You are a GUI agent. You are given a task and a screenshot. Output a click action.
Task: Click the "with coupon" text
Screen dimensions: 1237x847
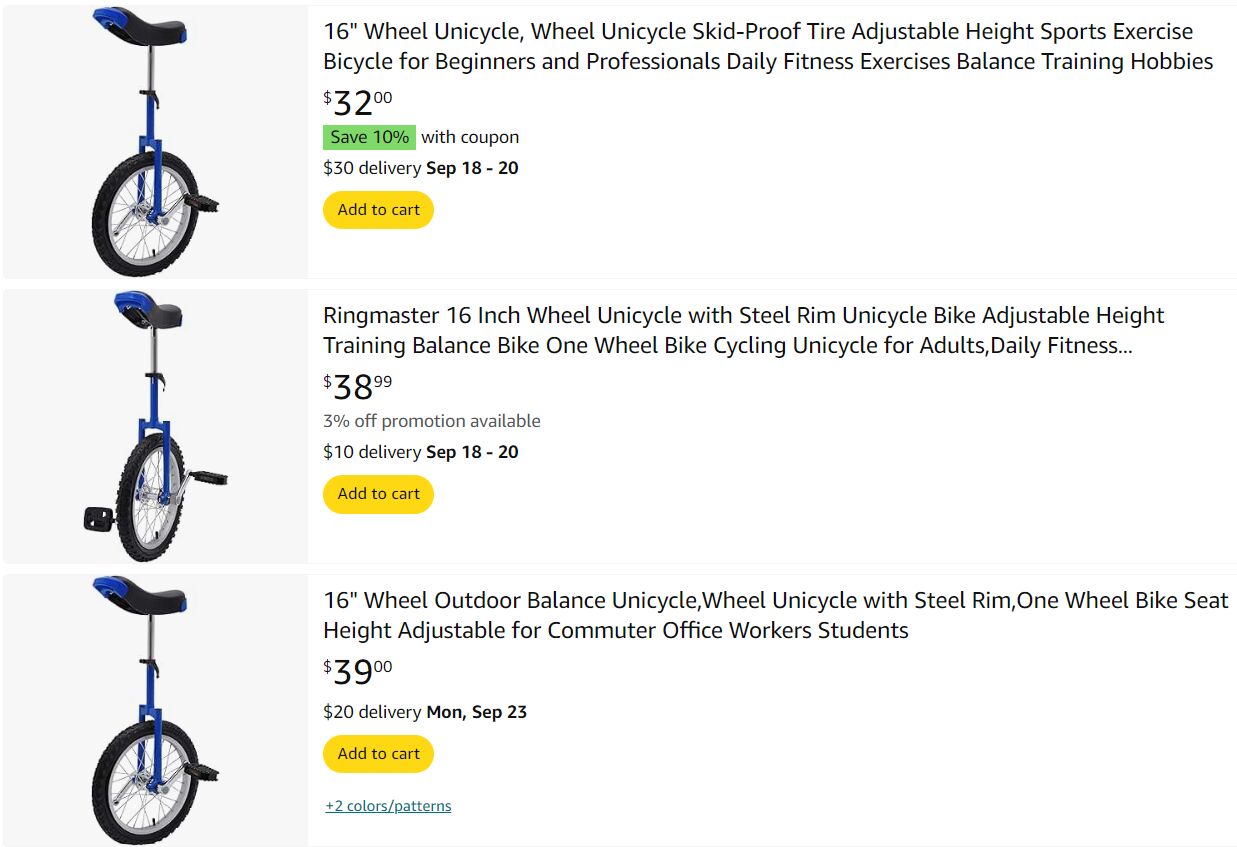(470, 137)
